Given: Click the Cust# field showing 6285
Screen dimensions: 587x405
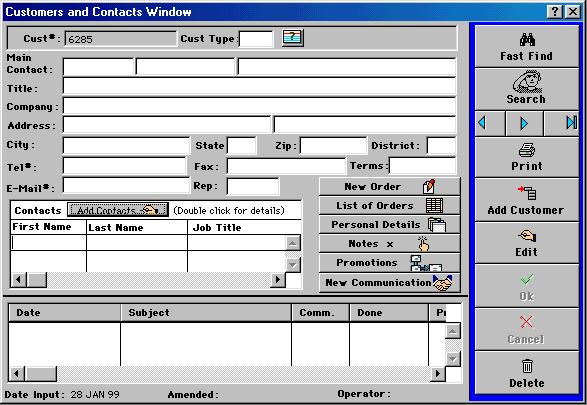Looking at the screenshot, I should (x=120, y=39).
